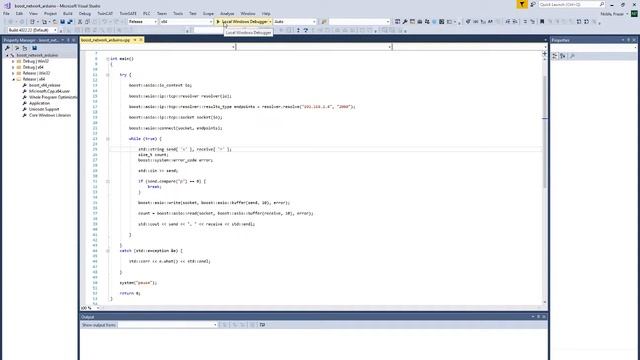Click the user account avatar icon
The width and height of the screenshot is (640, 360).
pyautogui.click(x=634, y=13)
